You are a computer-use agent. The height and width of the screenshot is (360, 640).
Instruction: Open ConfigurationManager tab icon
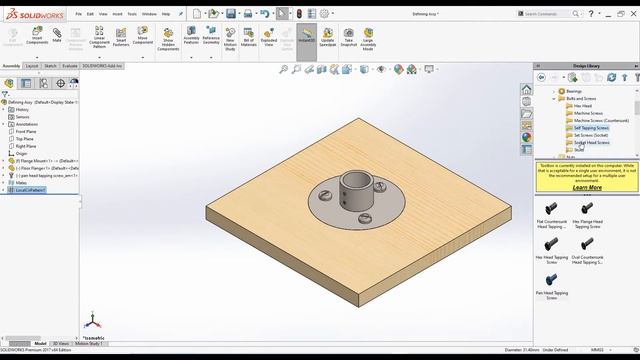pos(43,84)
